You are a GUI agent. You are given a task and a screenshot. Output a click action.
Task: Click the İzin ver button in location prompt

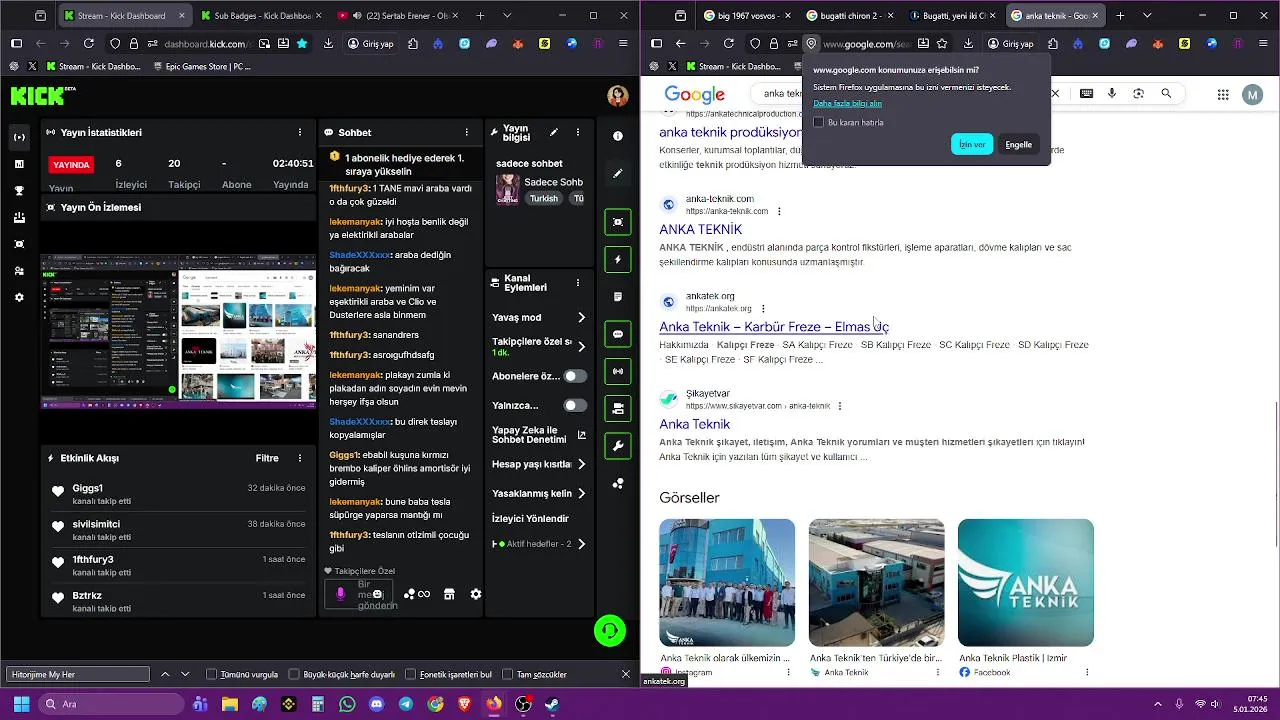tap(972, 144)
